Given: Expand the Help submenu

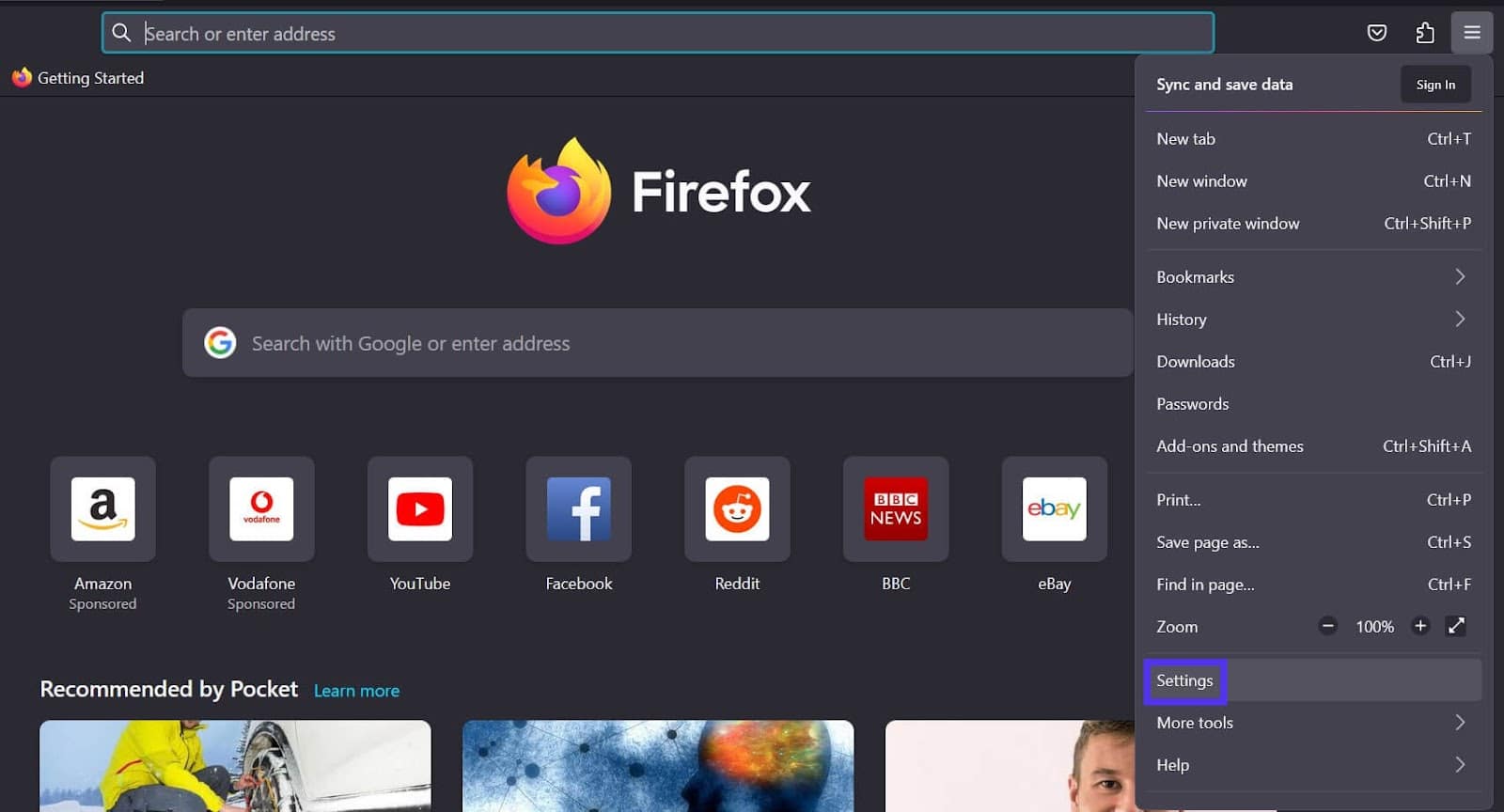Looking at the screenshot, I should 1313,764.
